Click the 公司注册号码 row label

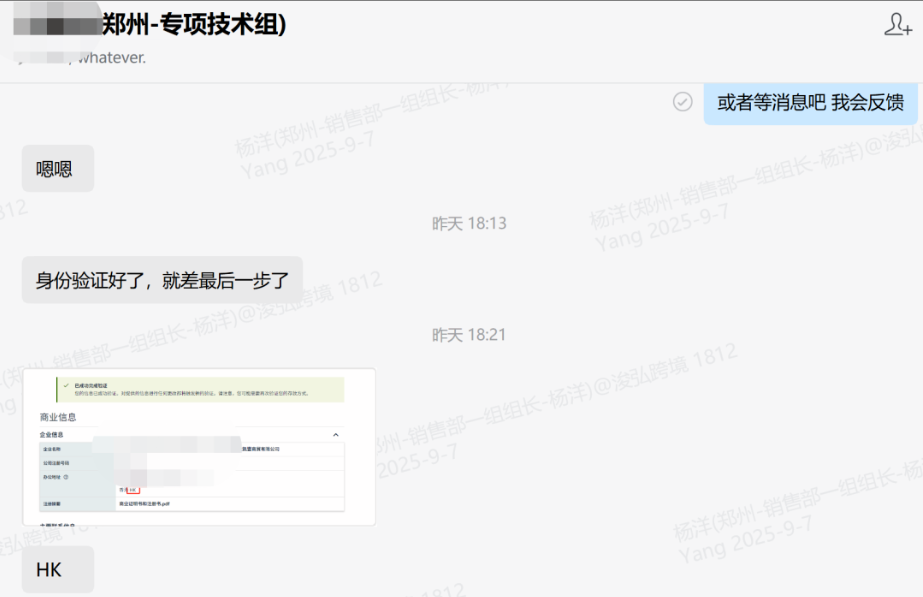click(54, 463)
